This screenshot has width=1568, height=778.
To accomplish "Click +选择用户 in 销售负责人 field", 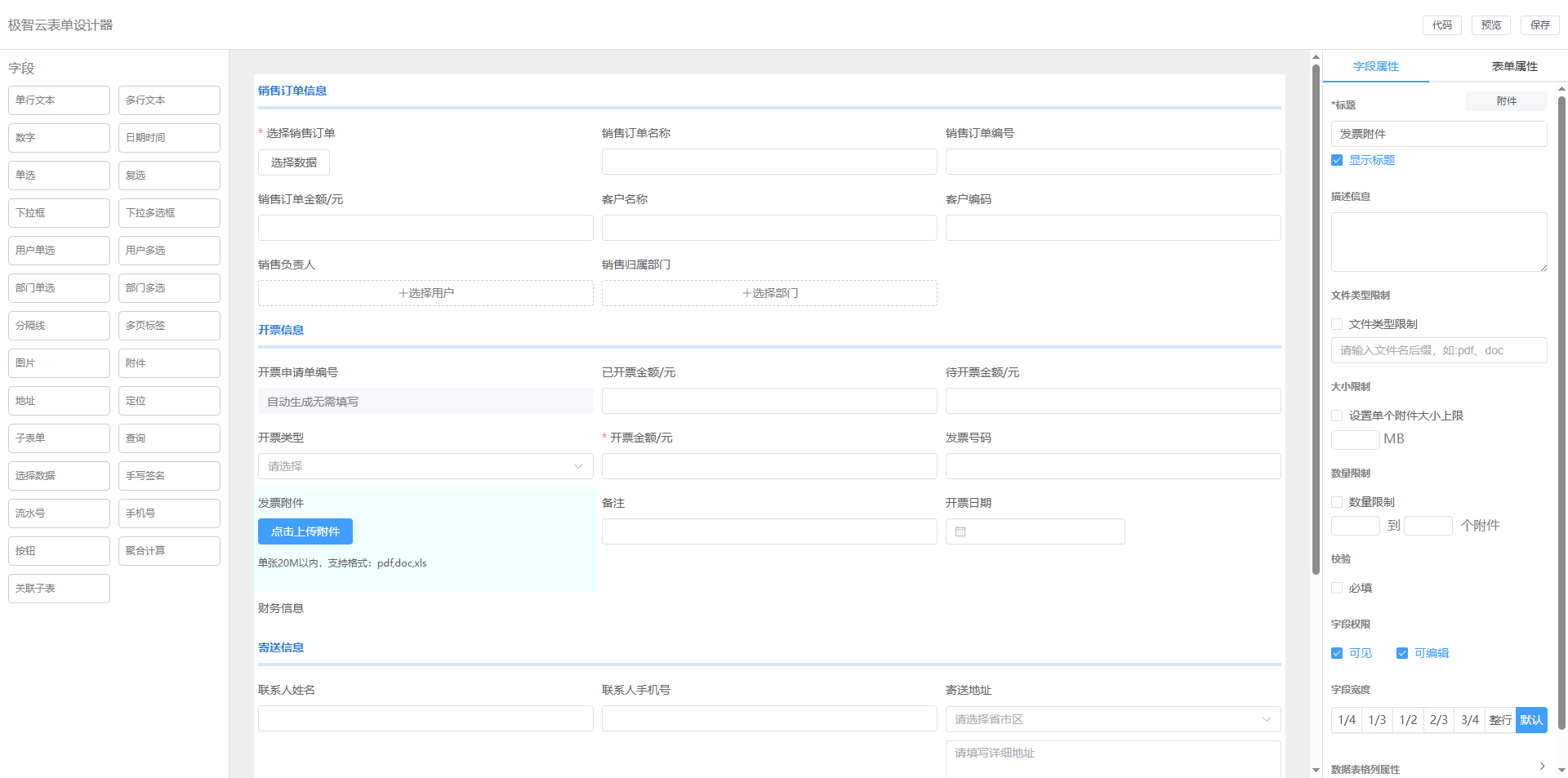I will [425, 293].
